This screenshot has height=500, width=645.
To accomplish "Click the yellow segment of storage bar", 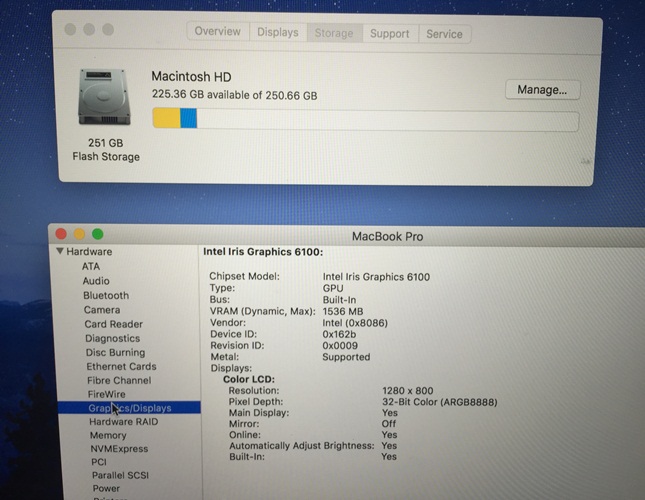I will click(167, 118).
